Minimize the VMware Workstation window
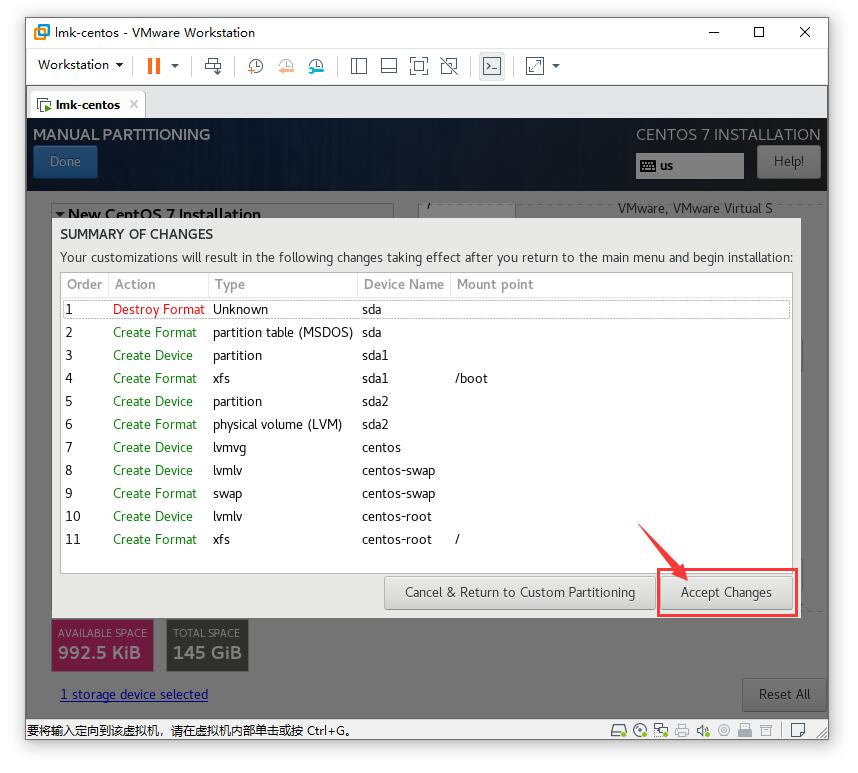Screen dimensions: 858x773 coord(714,32)
